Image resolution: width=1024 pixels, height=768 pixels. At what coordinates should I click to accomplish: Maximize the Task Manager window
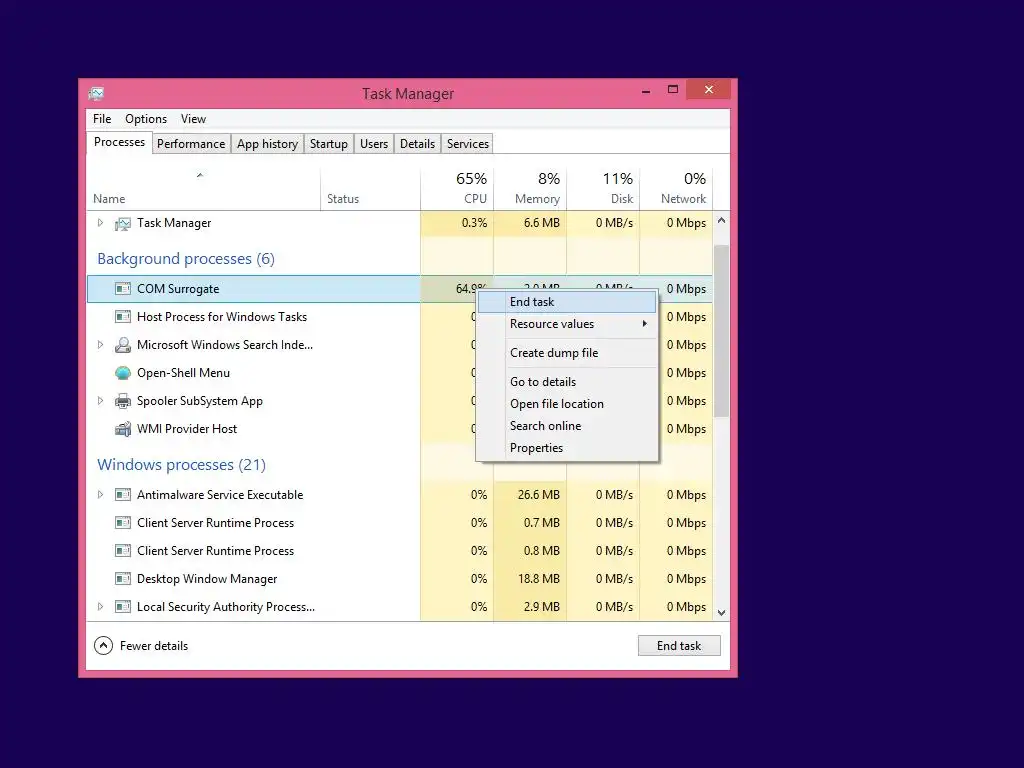pos(673,89)
